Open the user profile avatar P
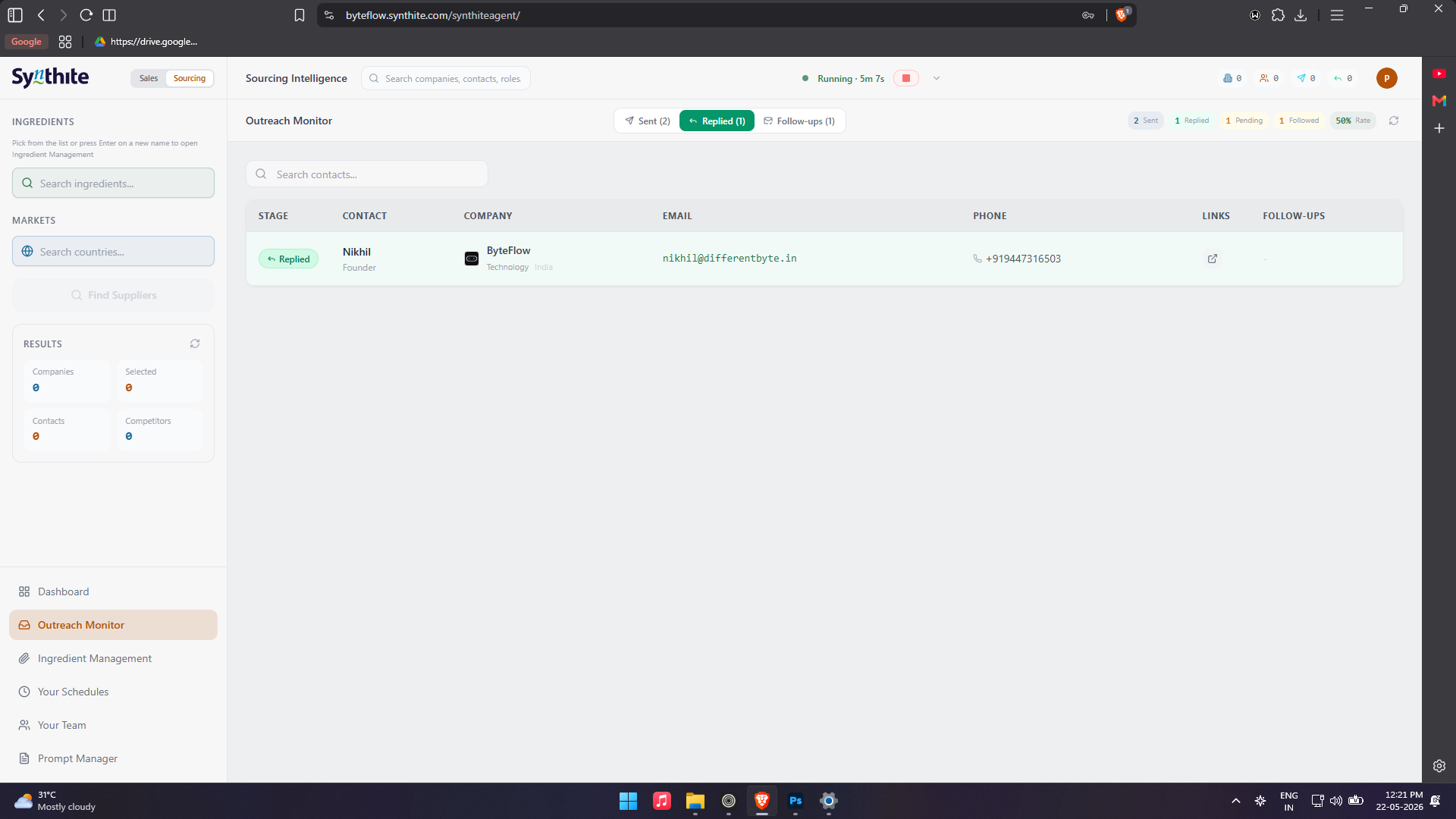 [x=1386, y=78]
